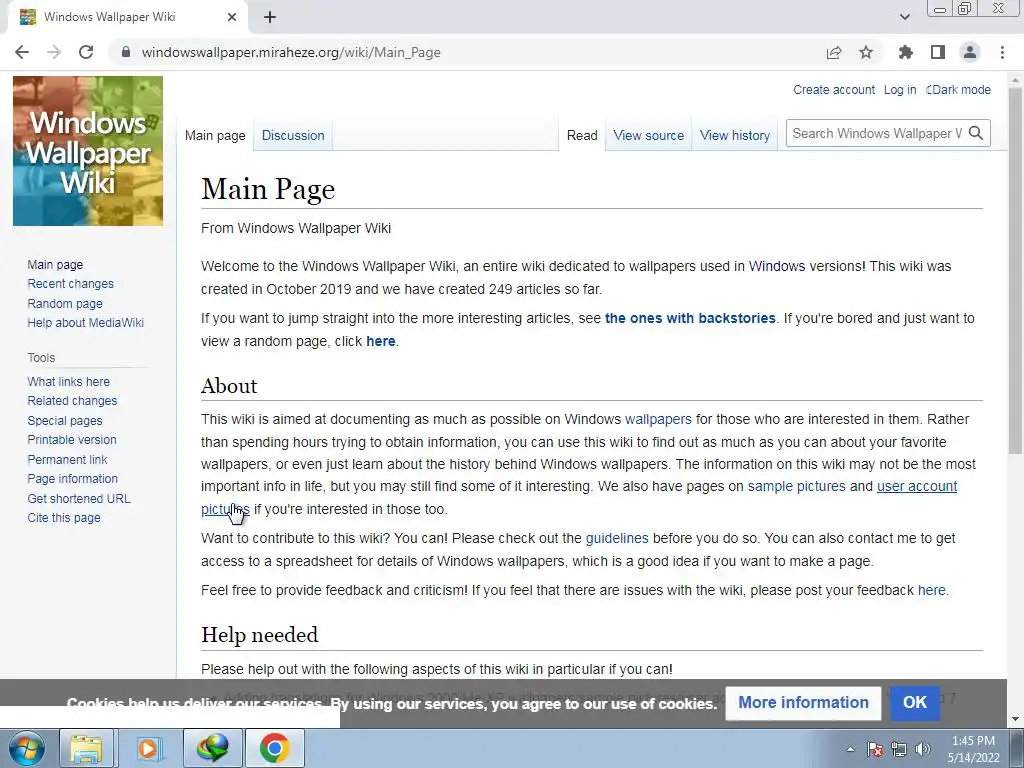Click the Chrome icon on the taskbar
The height and width of the screenshot is (768, 1024).
[275, 748]
